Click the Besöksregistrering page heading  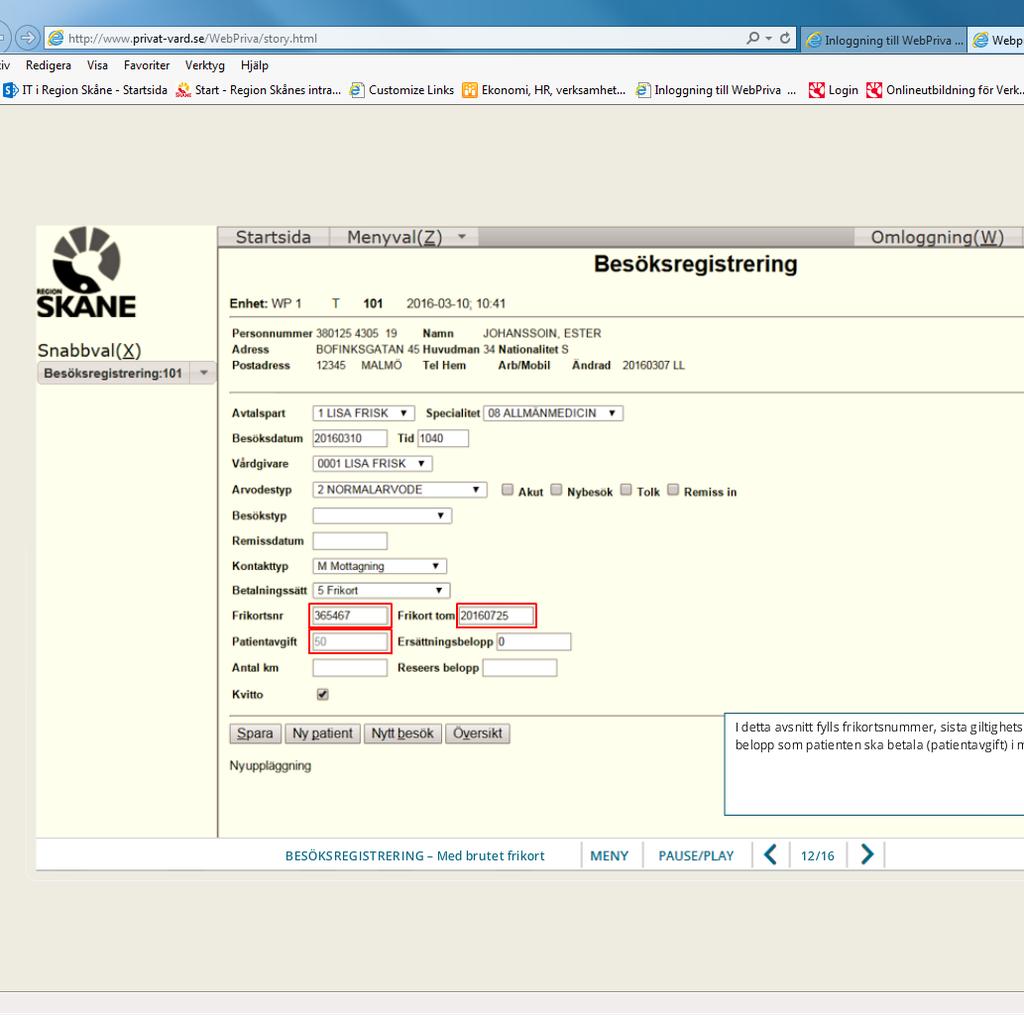point(696,264)
